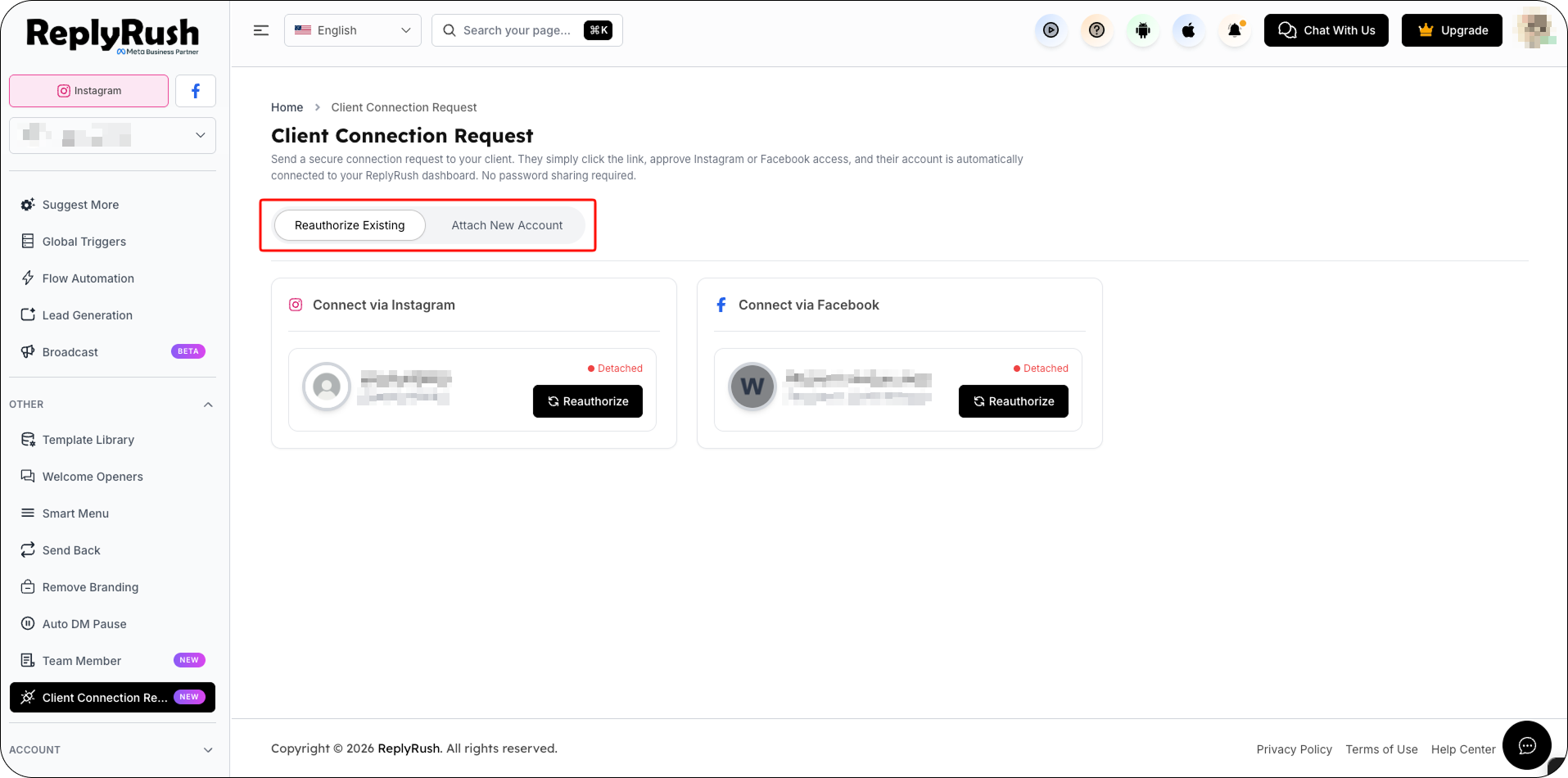This screenshot has height=778, width=1568.
Task: Reauthorize the detached Instagram account
Action: tap(588, 401)
